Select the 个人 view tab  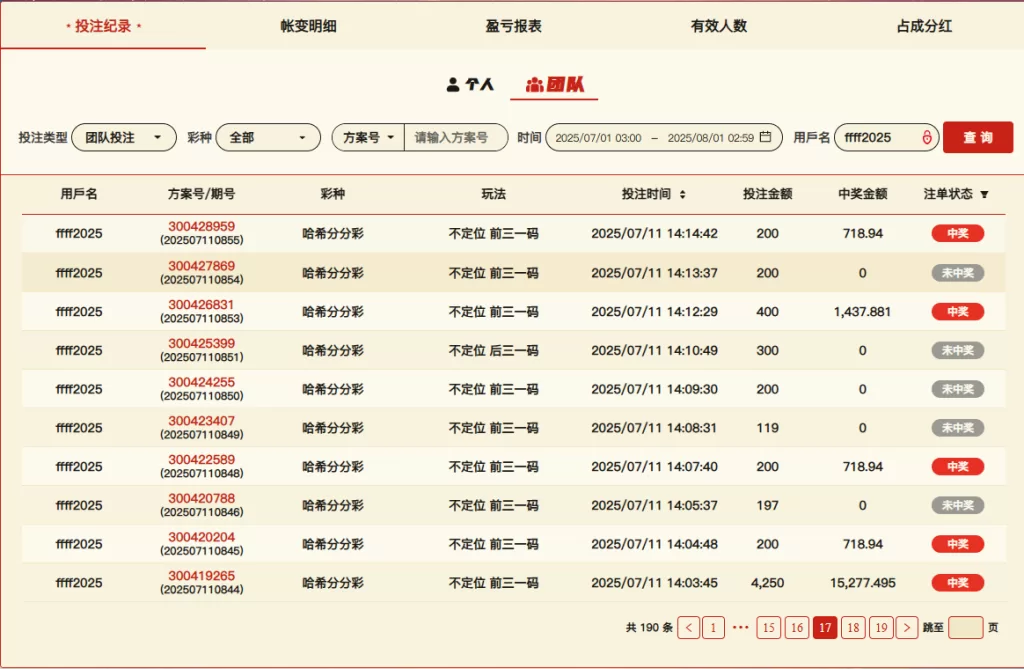click(x=470, y=84)
